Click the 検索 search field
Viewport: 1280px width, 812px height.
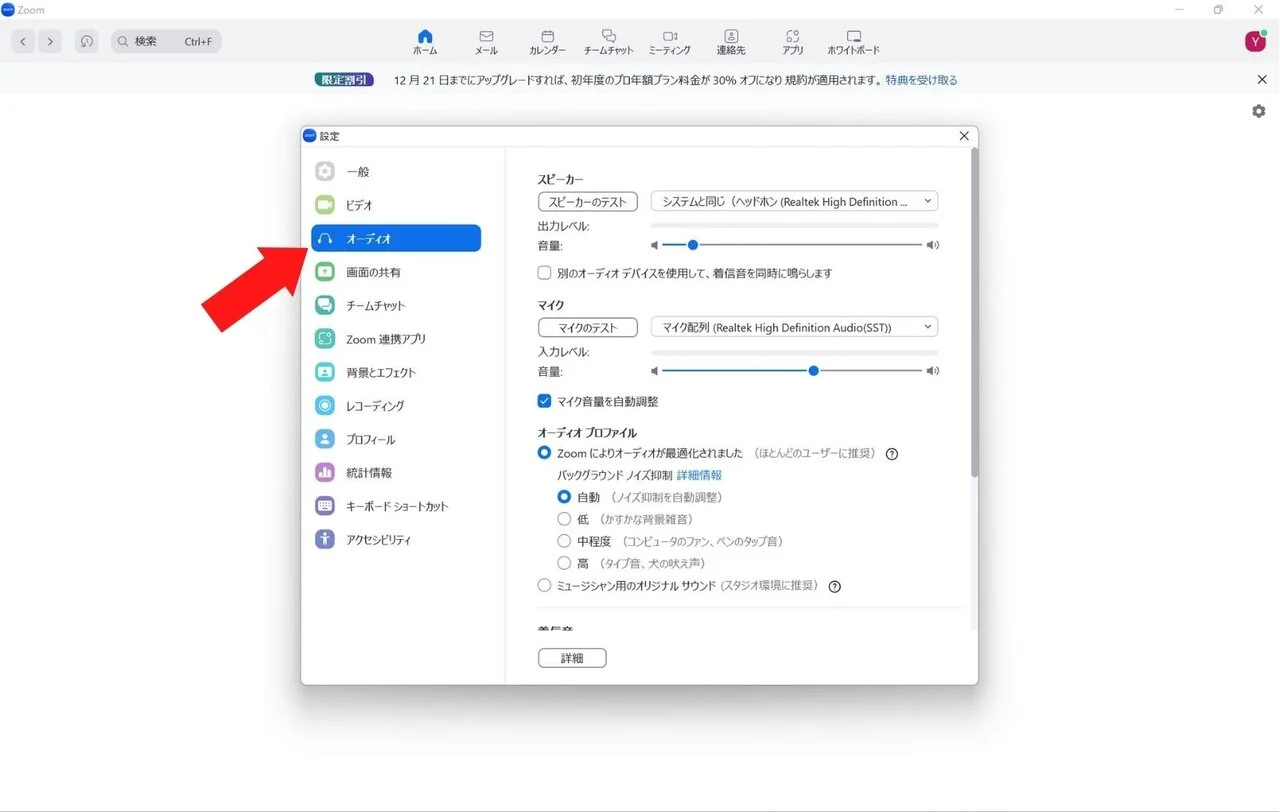[x=166, y=41]
